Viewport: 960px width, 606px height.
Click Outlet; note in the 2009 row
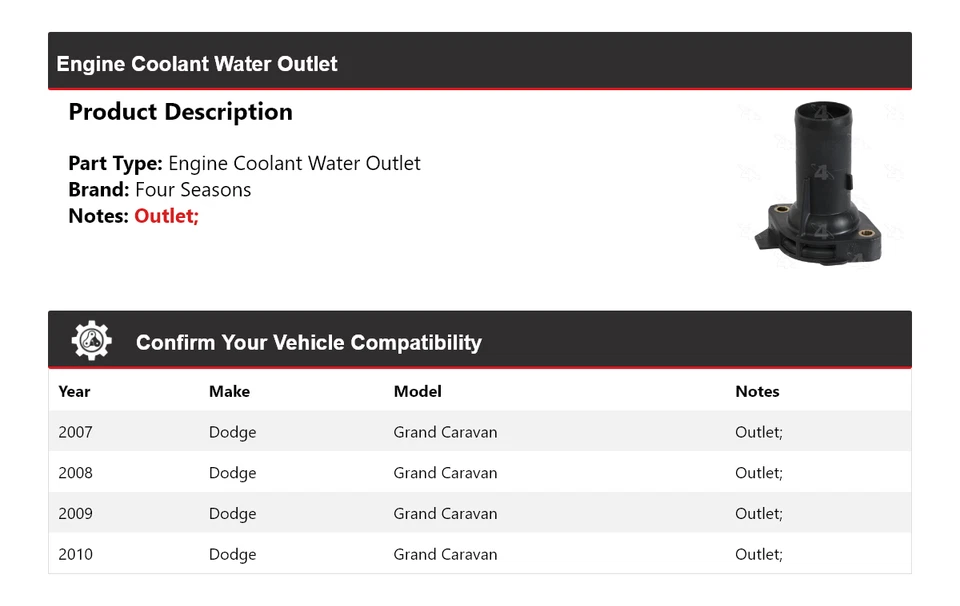[x=759, y=514]
